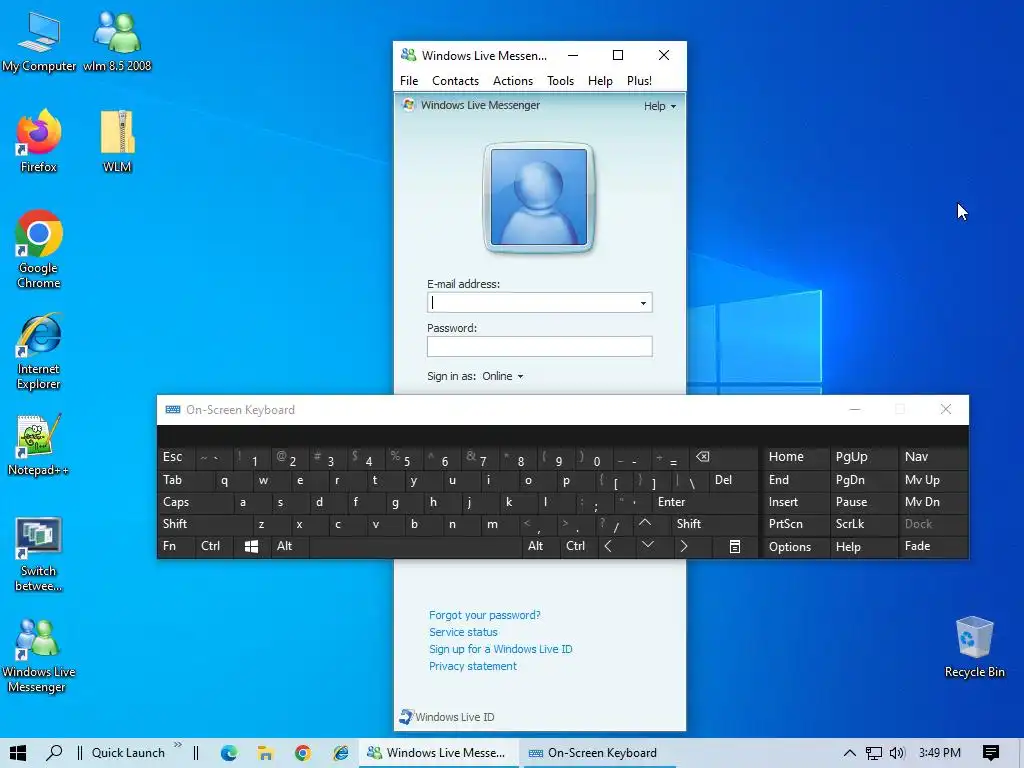1024x768 pixels.
Task: Click the down arrow key on the keyboard
Action: pyautogui.click(x=647, y=545)
